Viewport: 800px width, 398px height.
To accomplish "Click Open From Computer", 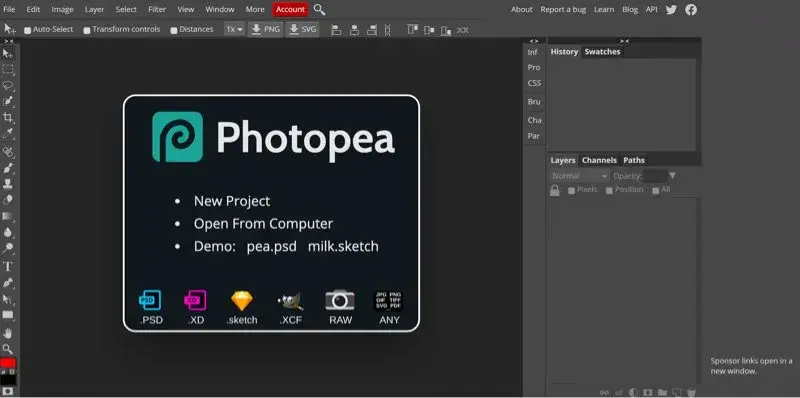I will pyautogui.click(x=263, y=223).
